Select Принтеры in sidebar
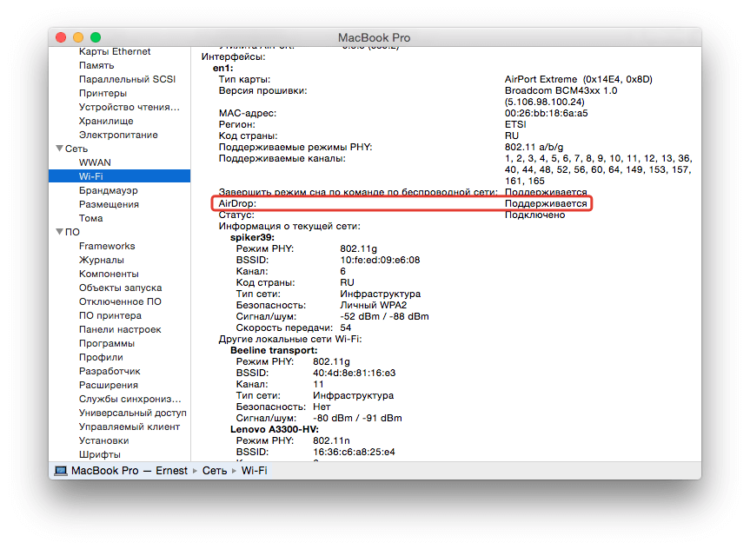The image size is (750, 549). 103,93
